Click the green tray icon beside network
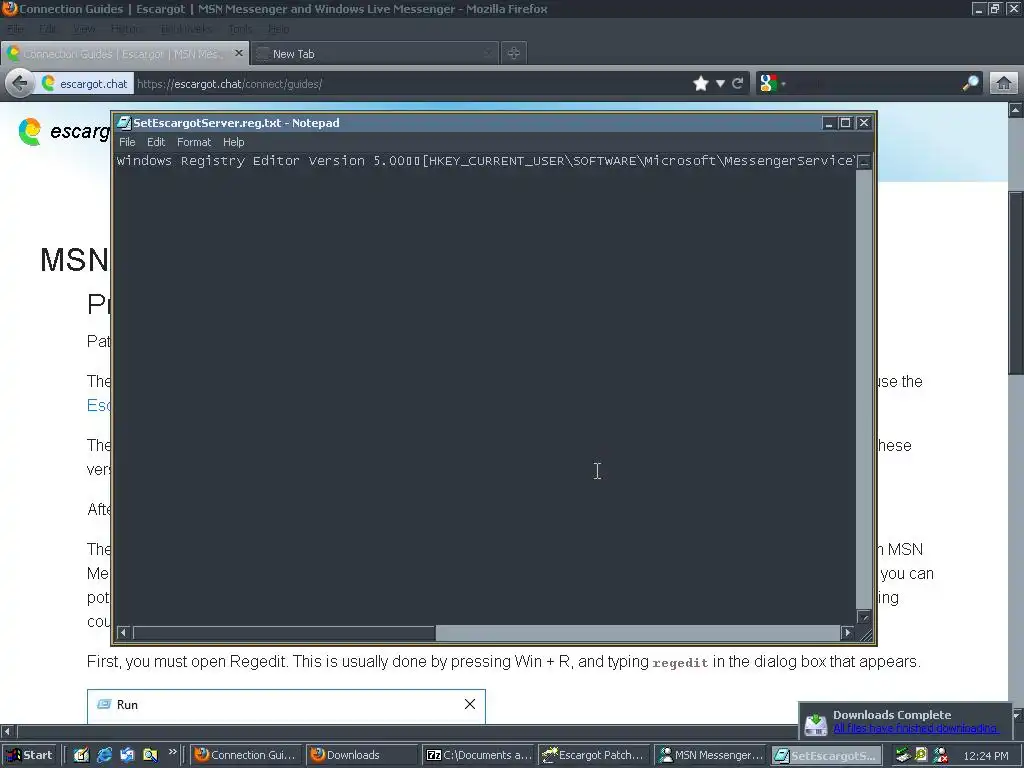This screenshot has height=768, width=1024. pos(921,755)
